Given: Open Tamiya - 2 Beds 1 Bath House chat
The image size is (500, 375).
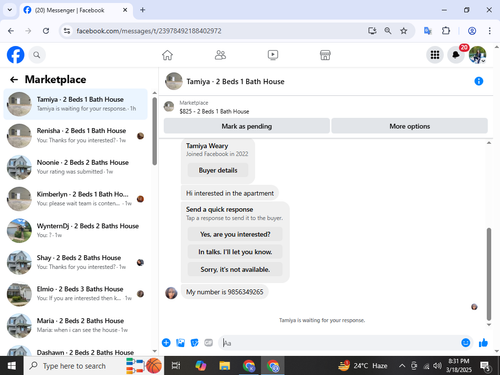Looking at the screenshot, I should pyautogui.click(x=75, y=104).
